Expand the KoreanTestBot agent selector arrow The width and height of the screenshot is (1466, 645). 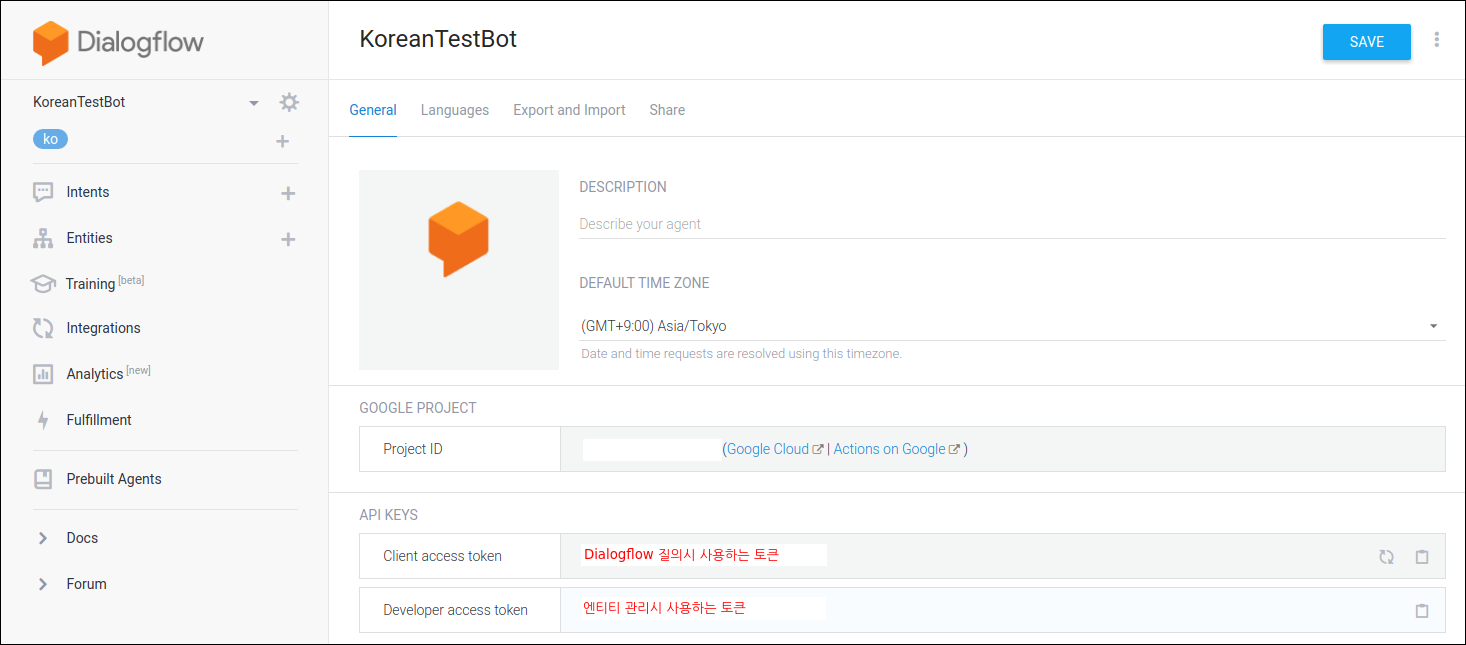pyautogui.click(x=254, y=103)
